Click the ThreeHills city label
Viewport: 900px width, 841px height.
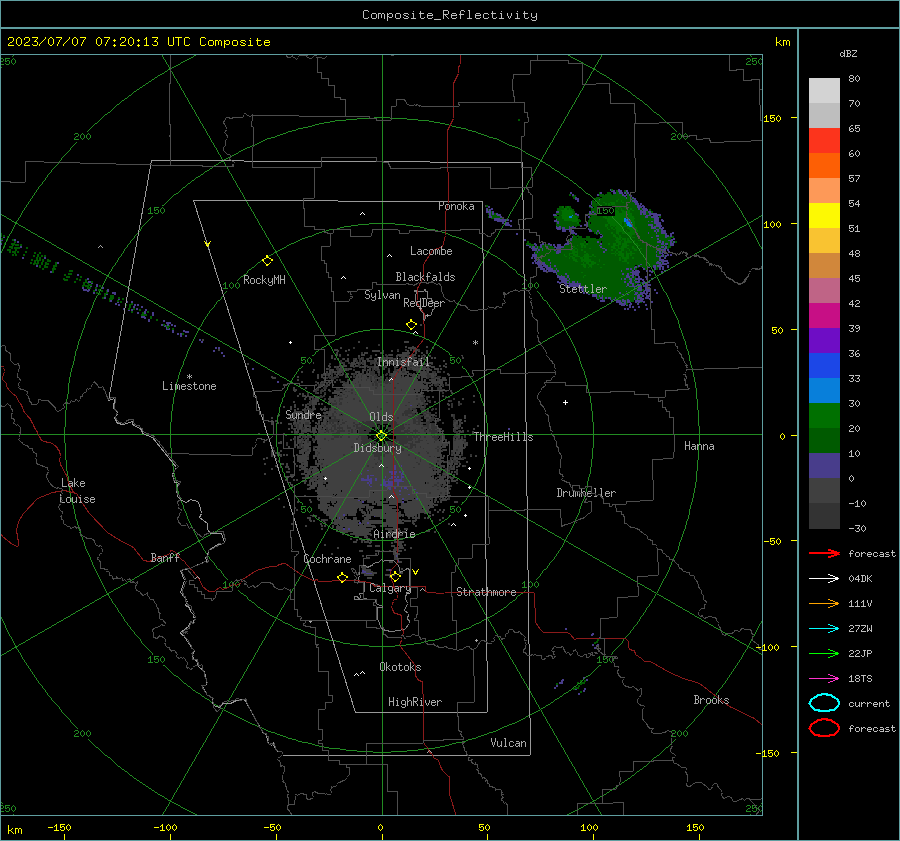pyautogui.click(x=503, y=437)
